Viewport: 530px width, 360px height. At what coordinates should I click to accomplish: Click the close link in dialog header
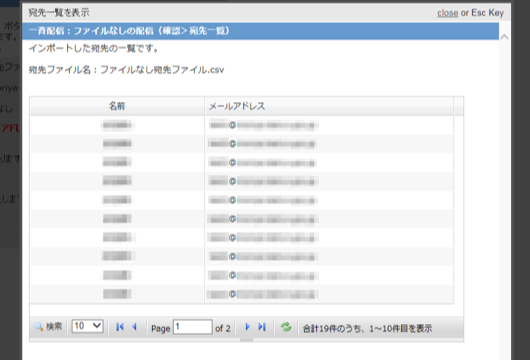(x=448, y=13)
